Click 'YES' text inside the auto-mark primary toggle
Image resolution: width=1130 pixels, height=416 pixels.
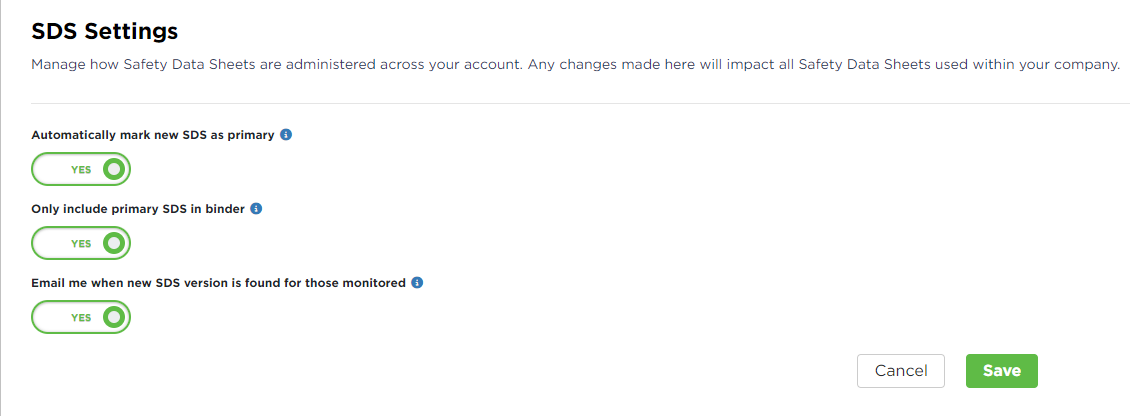(81, 170)
